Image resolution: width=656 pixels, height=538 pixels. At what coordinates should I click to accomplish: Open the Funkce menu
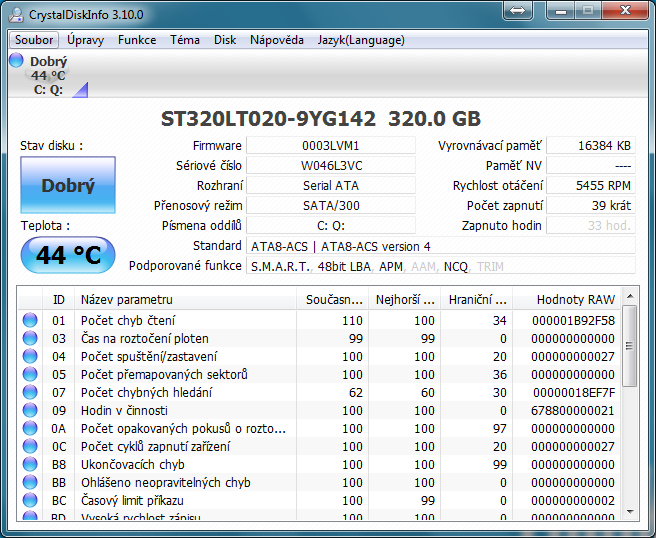[x=137, y=40]
